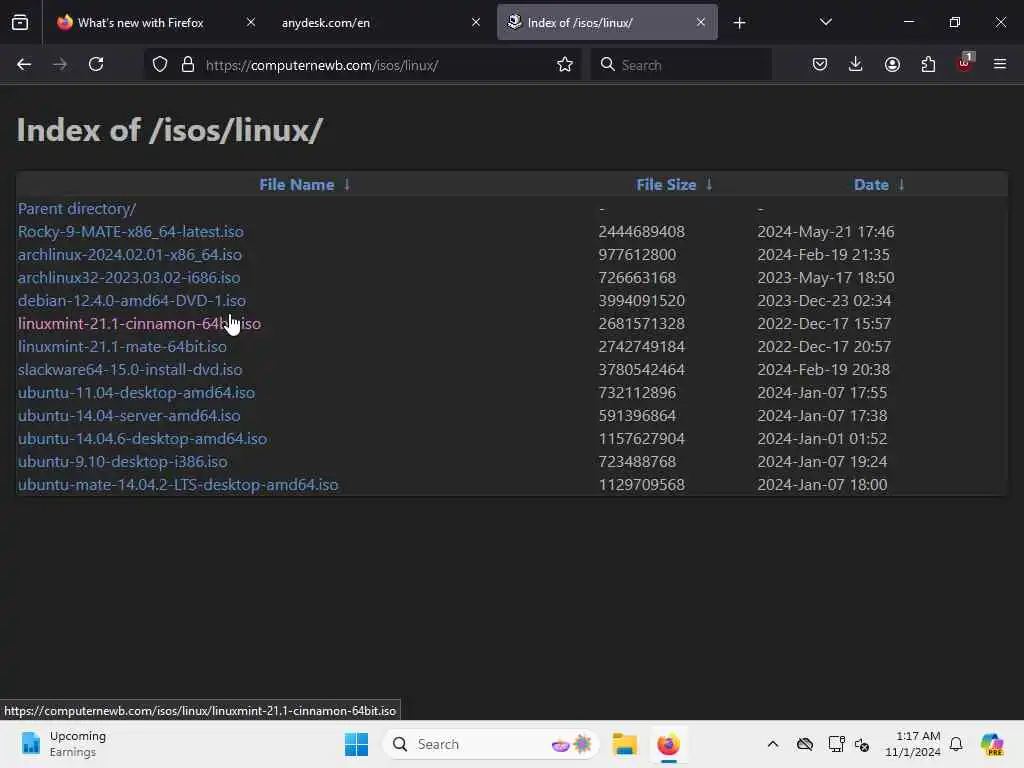Click file size 2444689408
This screenshot has width=1024, height=768.
[641, 232]
